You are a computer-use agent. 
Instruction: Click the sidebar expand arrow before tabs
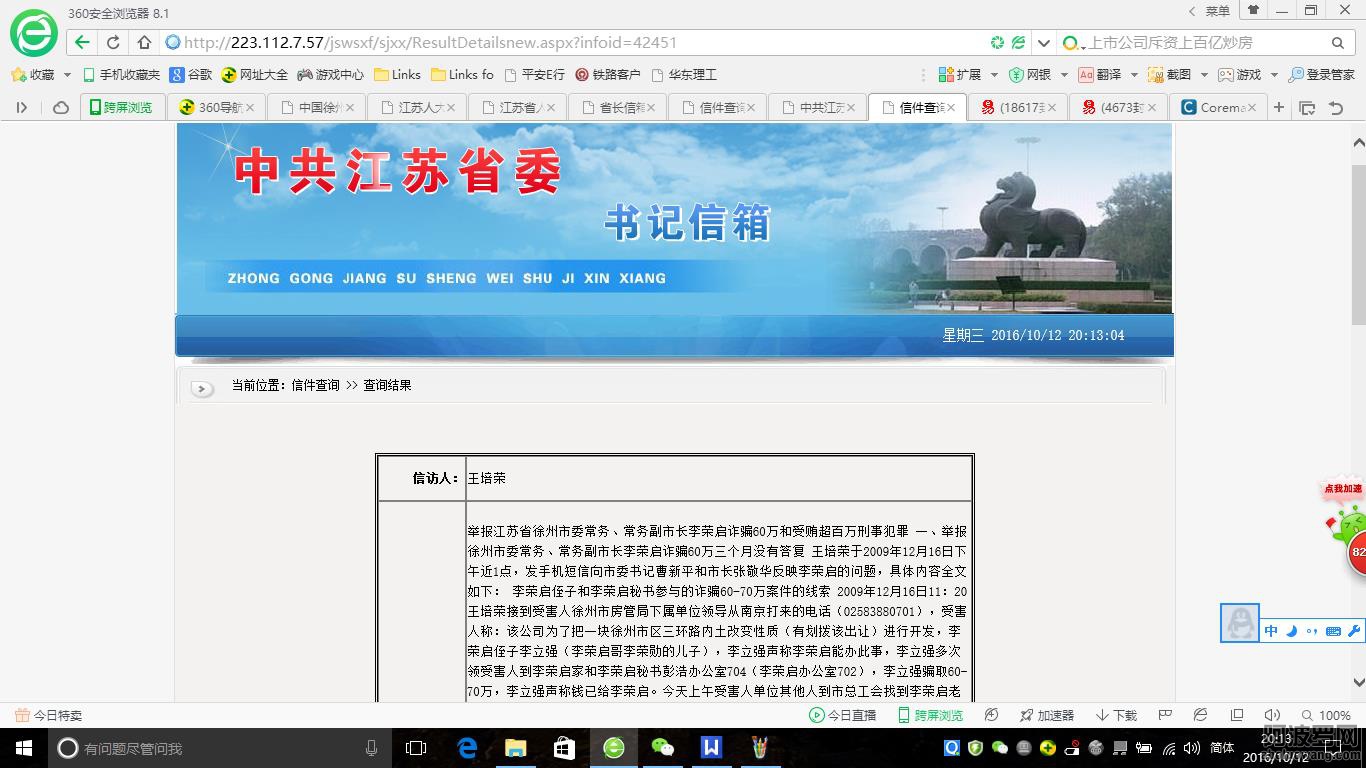(x=21, y=107)
